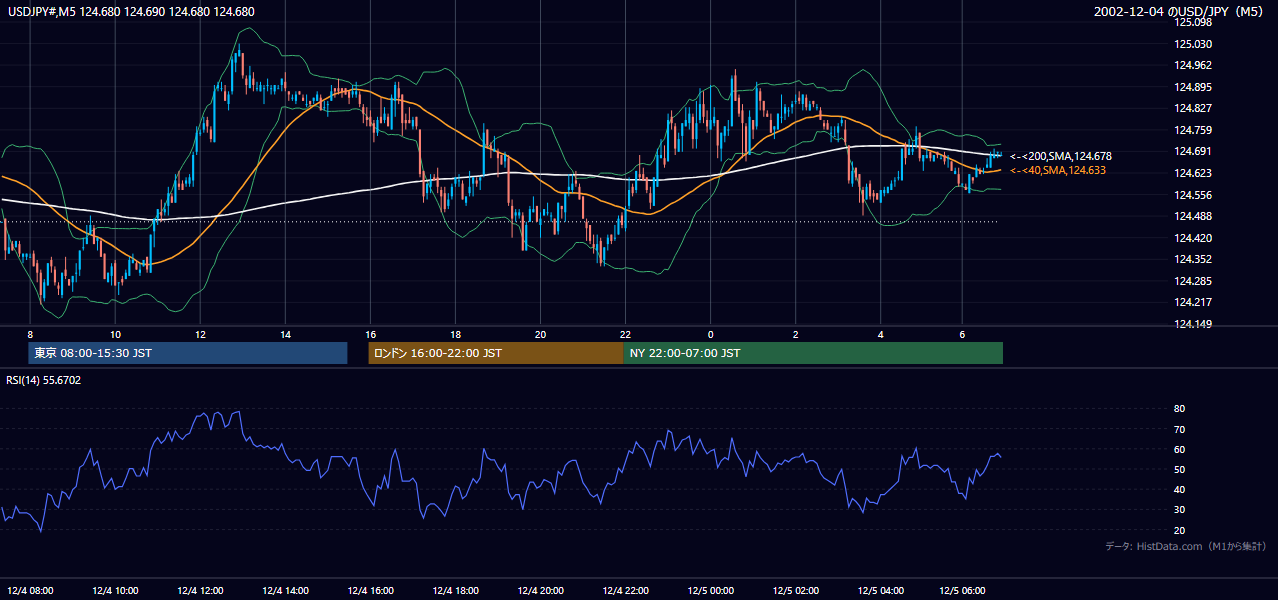Select the Tokyo 08:00-15:30 JST session bar

pos(188,353)
